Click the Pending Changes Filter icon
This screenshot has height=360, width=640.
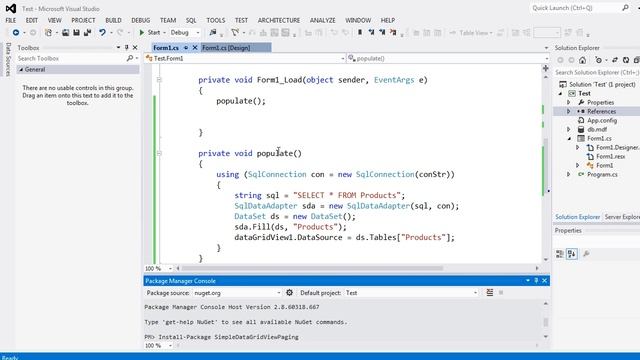pyautogui.click(x=599, y=60)
